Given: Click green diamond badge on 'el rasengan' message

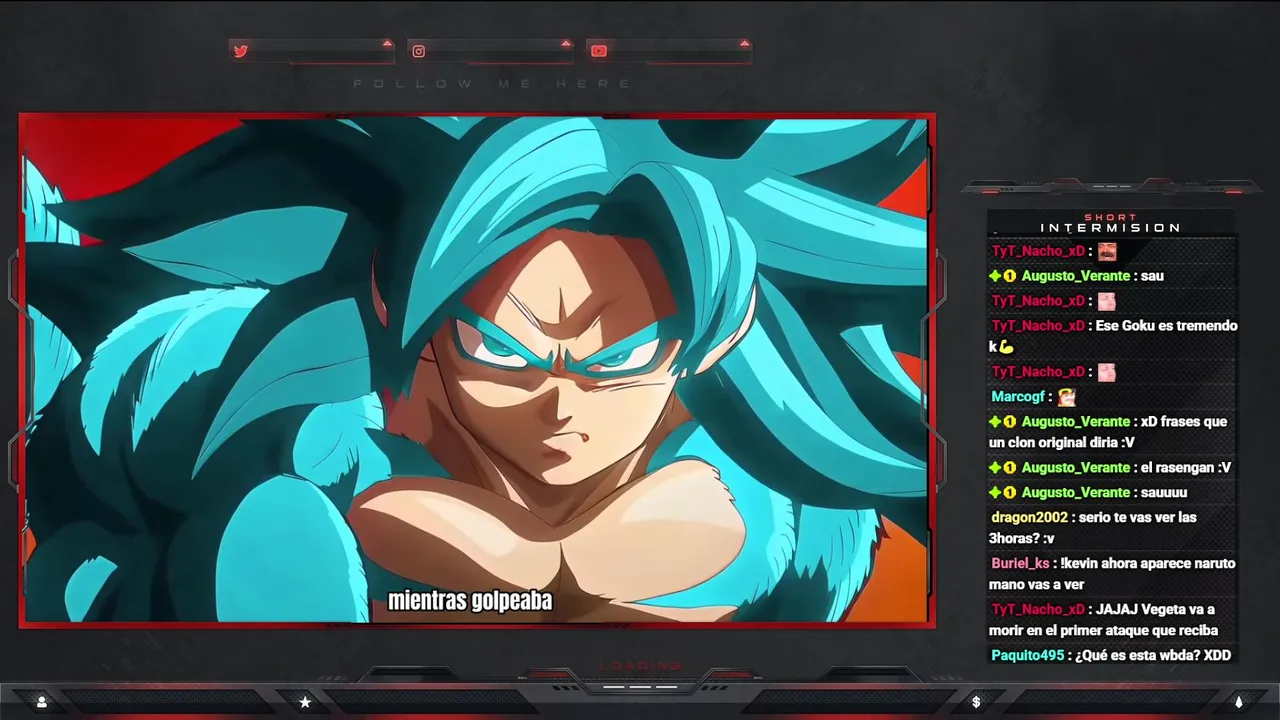Looking at the screenshot, I should [x=995, y=468].
